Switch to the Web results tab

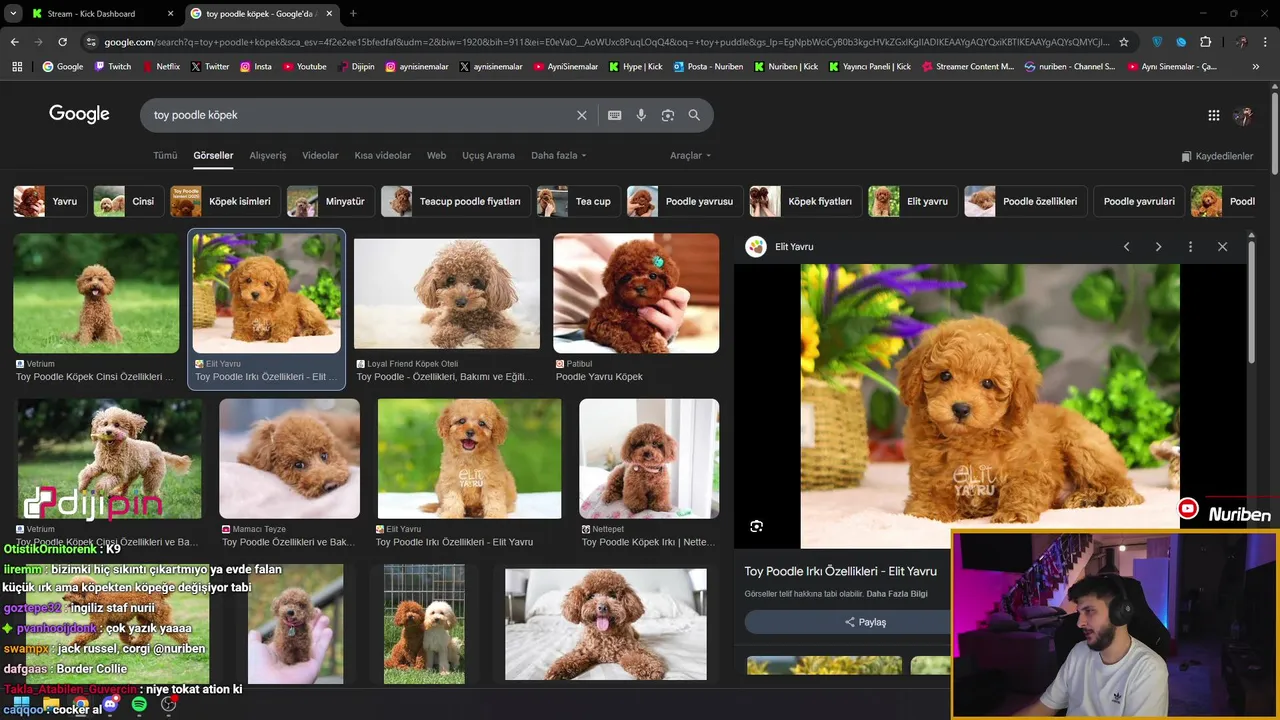tap(436, 156)
